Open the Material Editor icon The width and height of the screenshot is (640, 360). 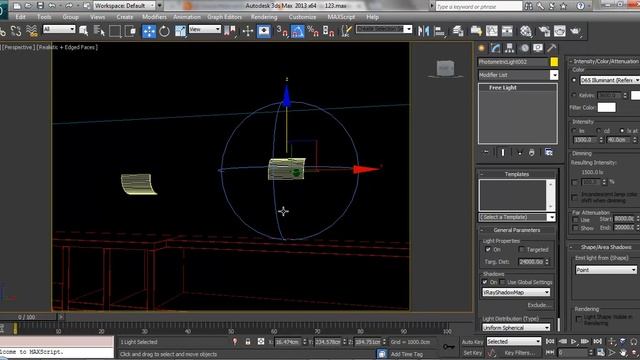click(526, 31)
